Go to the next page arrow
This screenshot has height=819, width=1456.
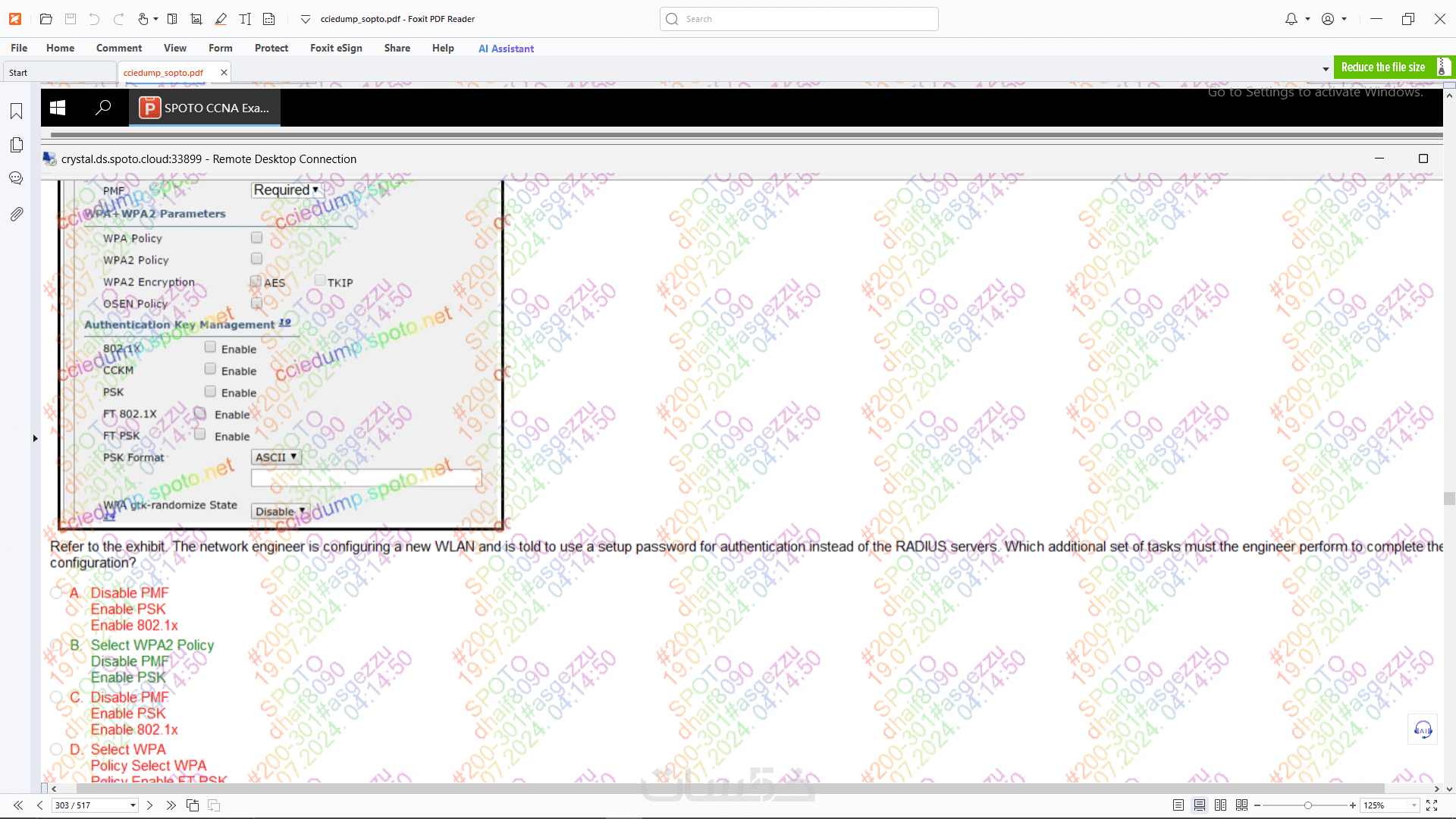click(149, 805)
